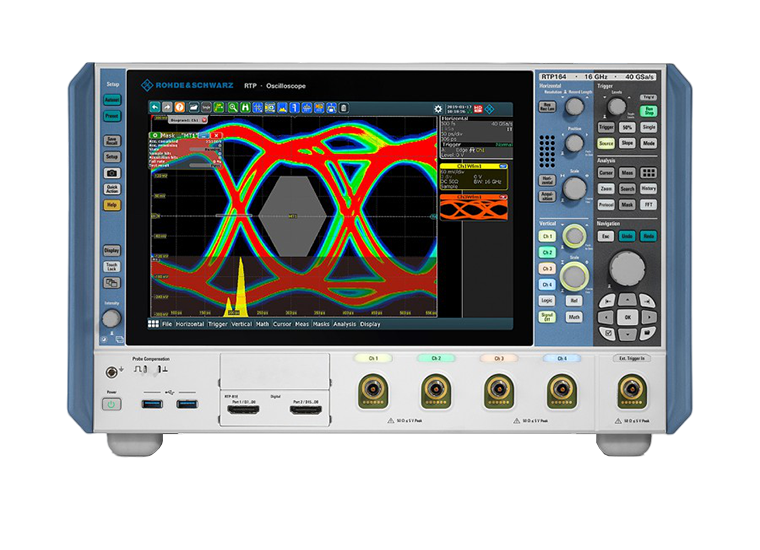The height and width of the screenshot is (550, 760).
Task: Push the OK key in navigation pad
Action: pos(627,317)
